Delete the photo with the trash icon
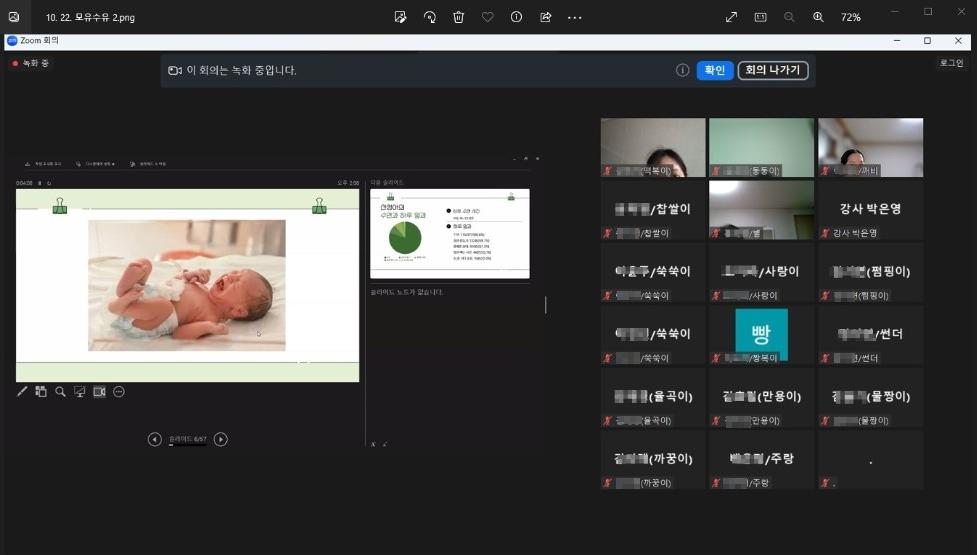This screenshot has height=555, width=977. (x=459, y=17)
